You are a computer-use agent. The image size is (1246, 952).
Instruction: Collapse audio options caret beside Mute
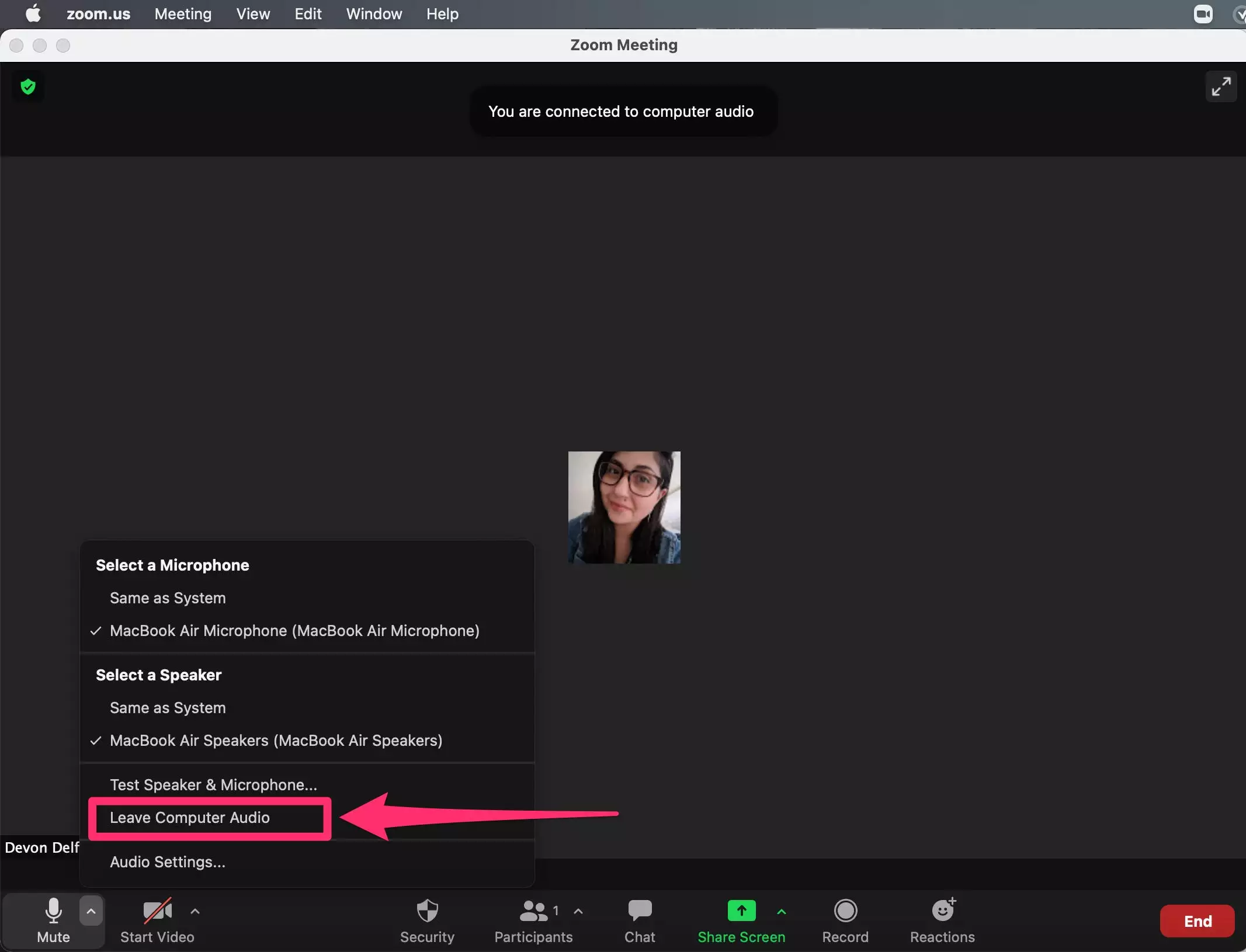click(91, 911)
